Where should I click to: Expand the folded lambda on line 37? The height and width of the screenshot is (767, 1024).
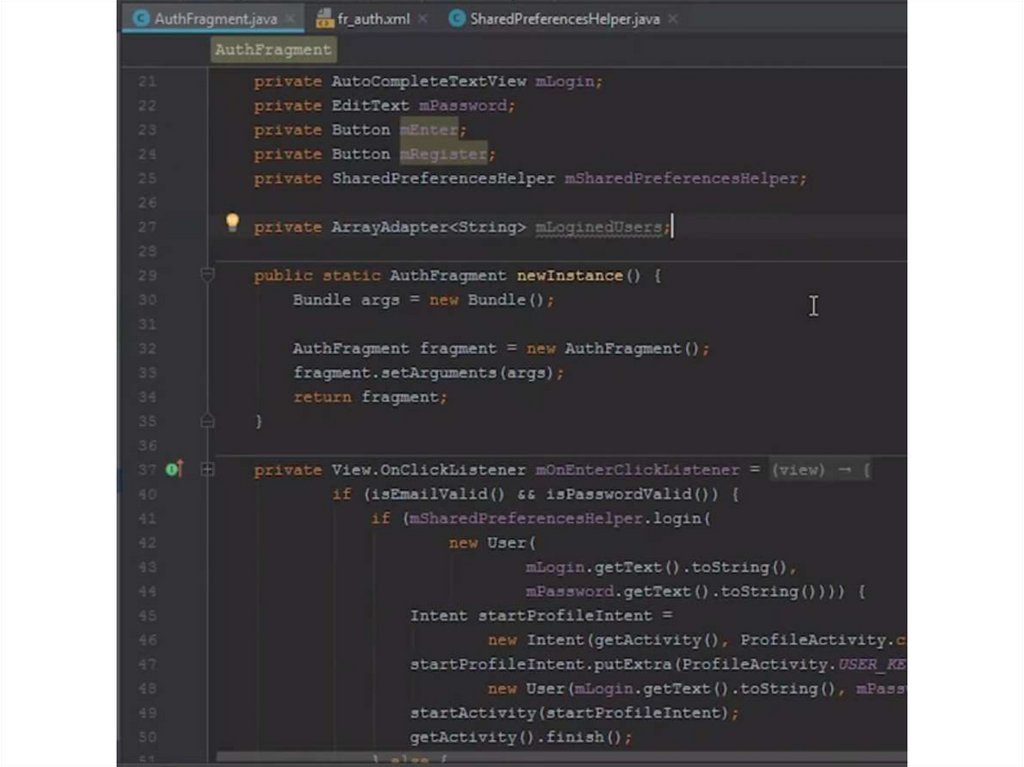[x=208, y=469]
